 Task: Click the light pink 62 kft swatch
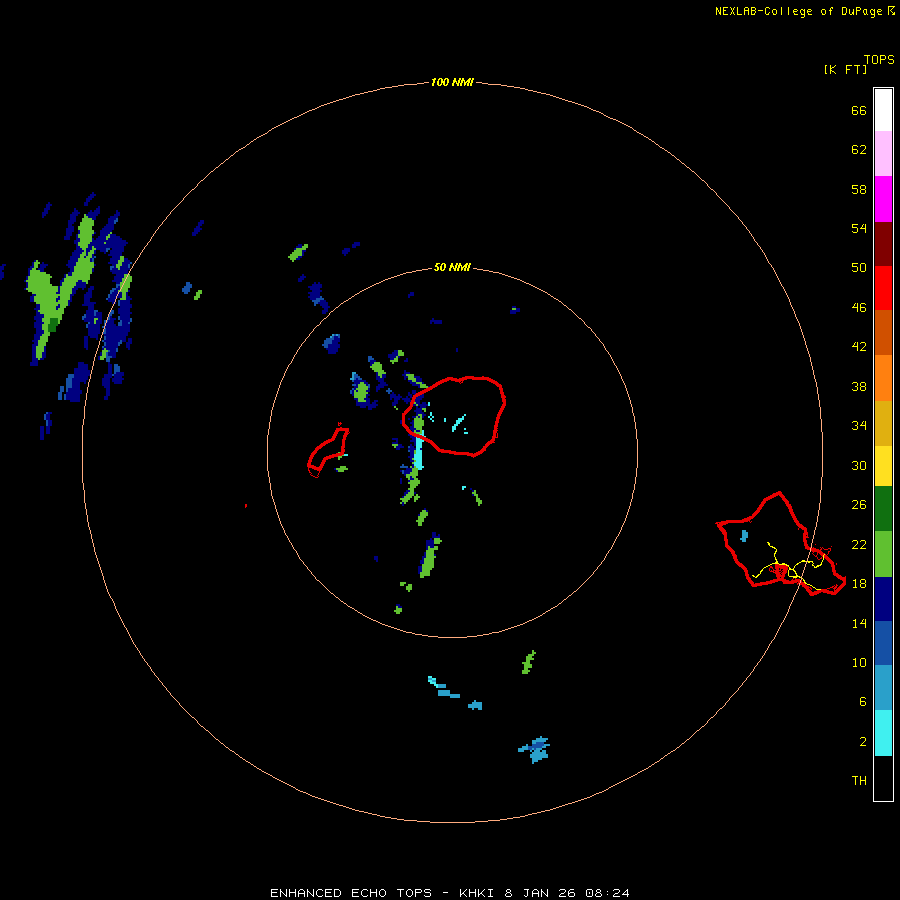(x=883, y=154)
